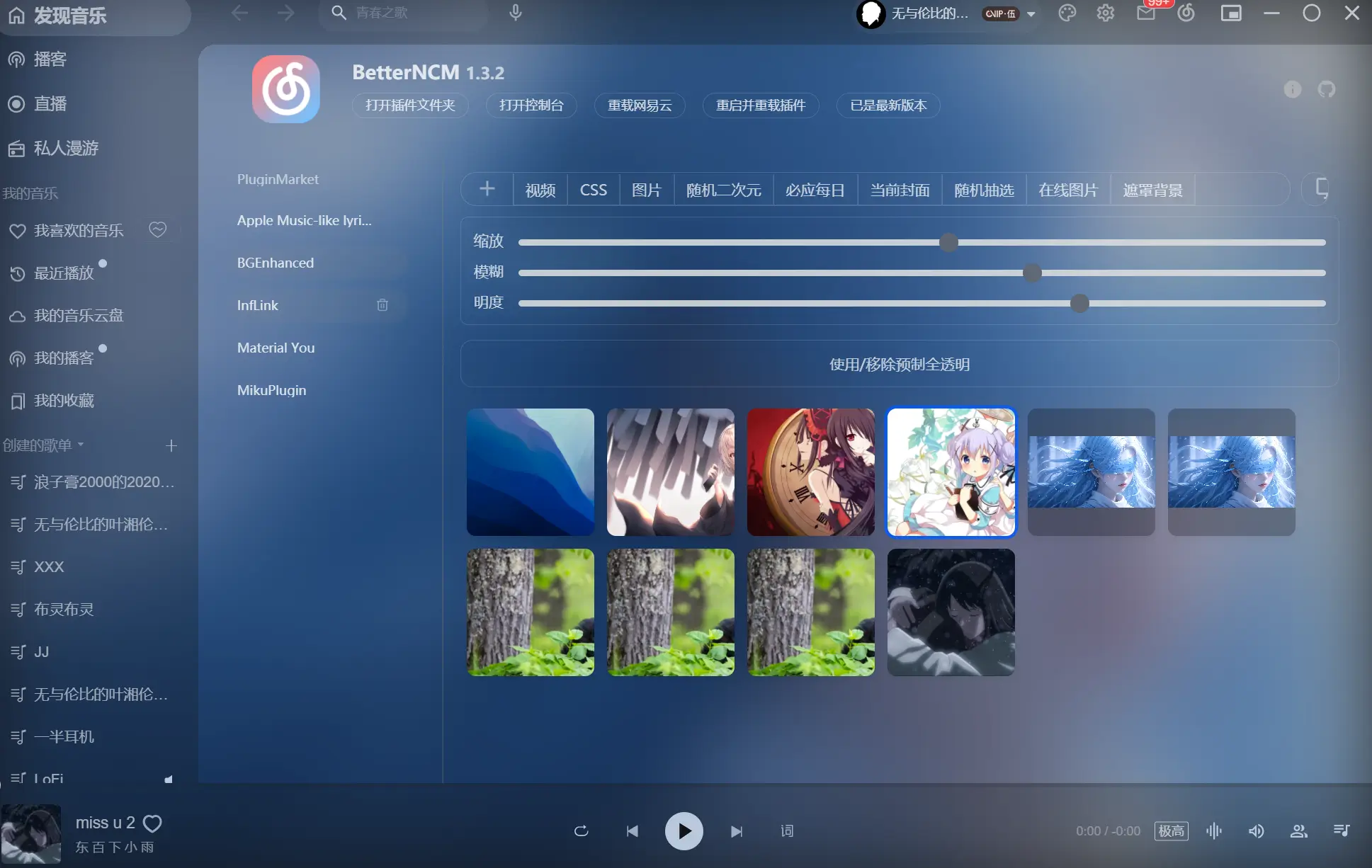Open BGEnhanced plugin settings
Viewport: 1372px width, 868px height.
pos(276,263)
